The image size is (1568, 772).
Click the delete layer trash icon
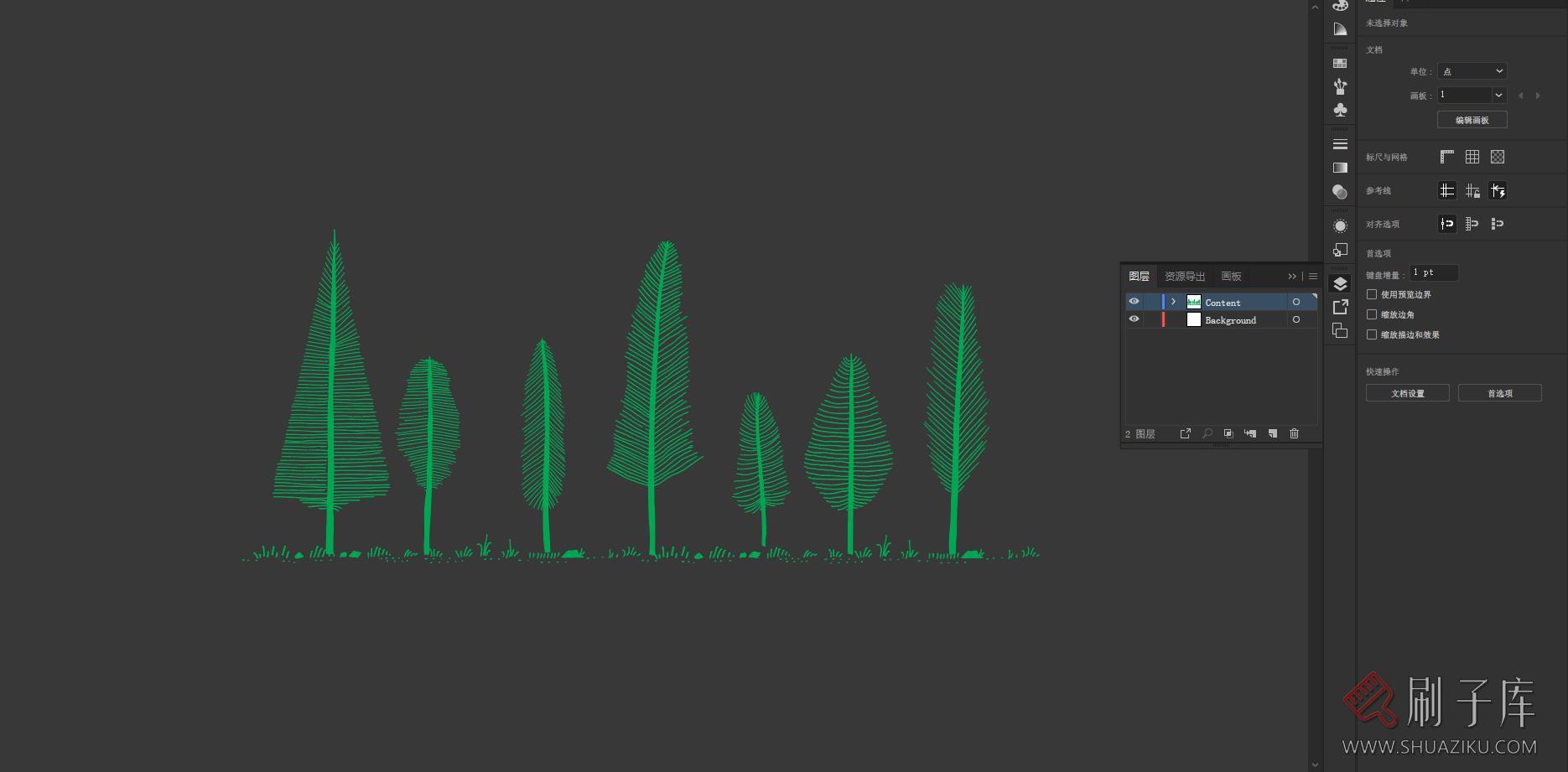[x=1294, y=433]
